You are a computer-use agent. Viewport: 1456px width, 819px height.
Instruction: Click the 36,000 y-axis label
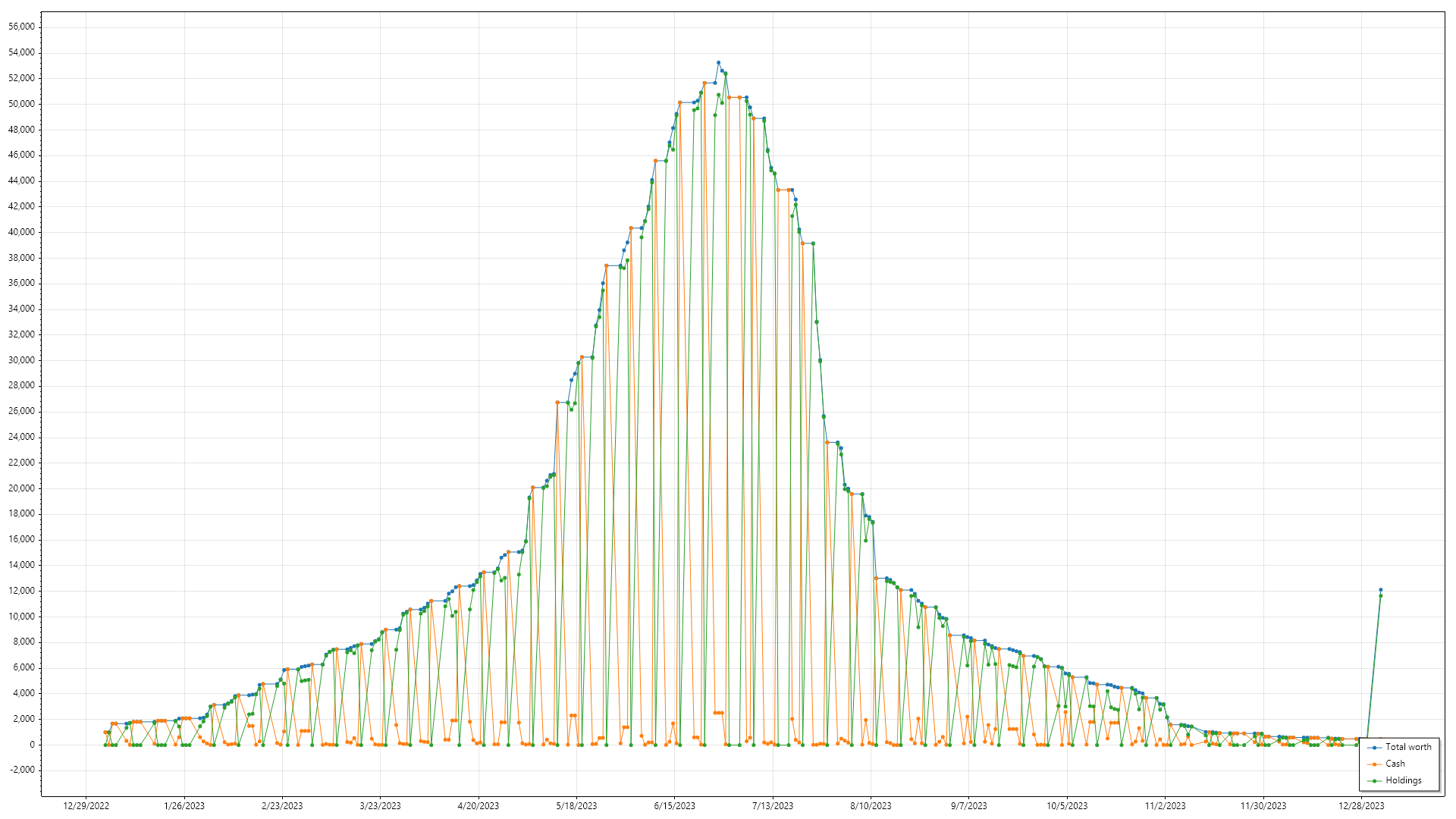pos(21,283)
